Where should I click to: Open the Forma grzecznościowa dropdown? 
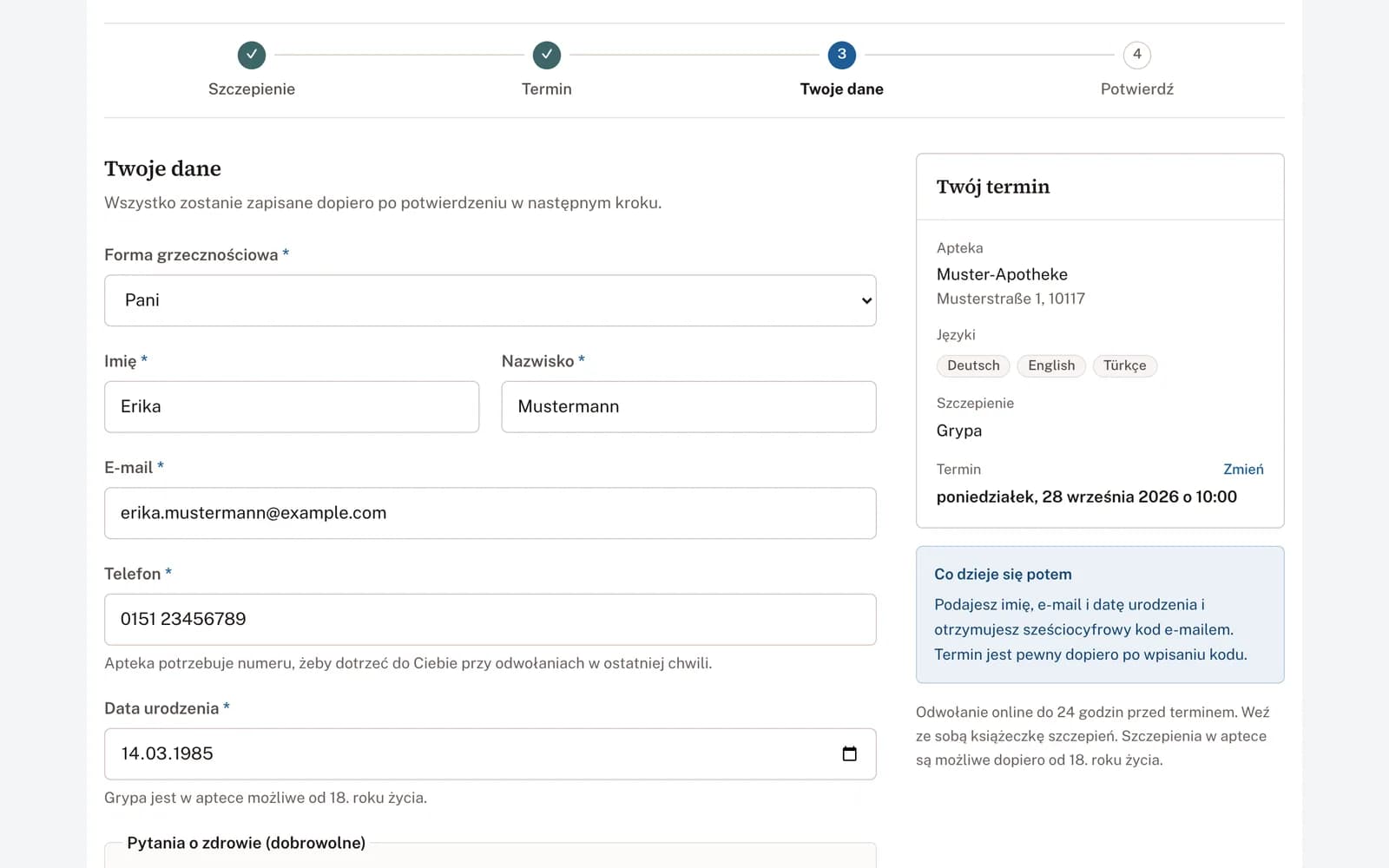click(490, 300)
